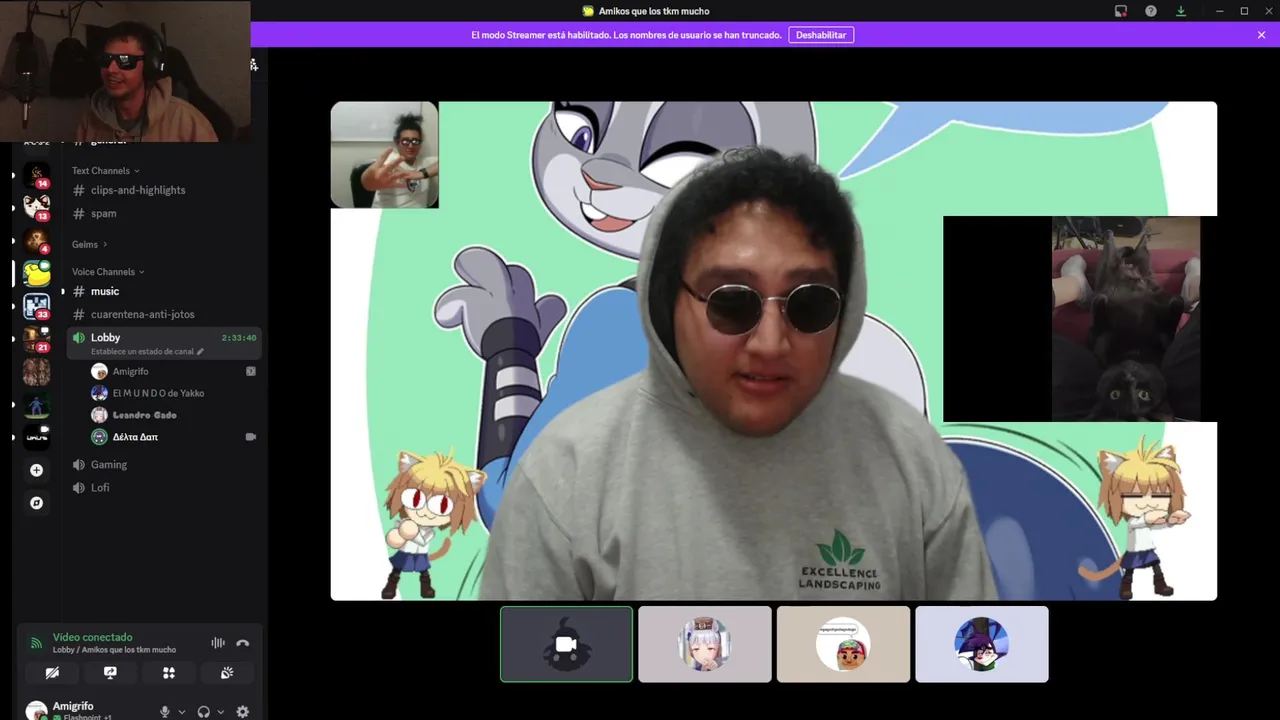Click download update arrow icon

click(1181, 11)
